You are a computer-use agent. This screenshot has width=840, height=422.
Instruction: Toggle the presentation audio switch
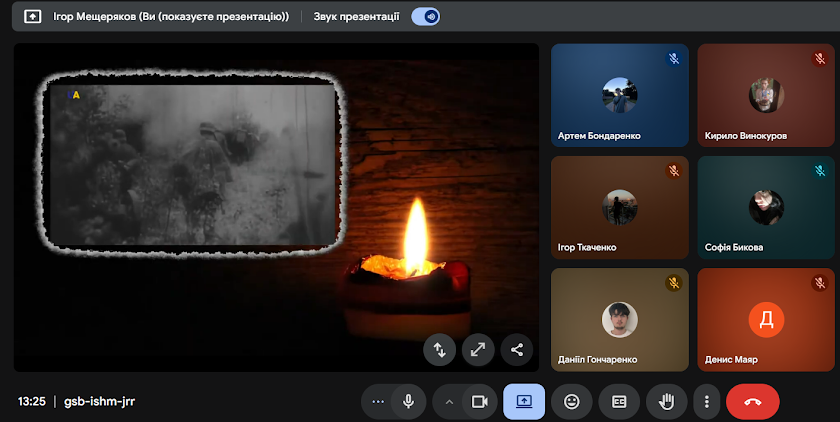coord(426,17)
